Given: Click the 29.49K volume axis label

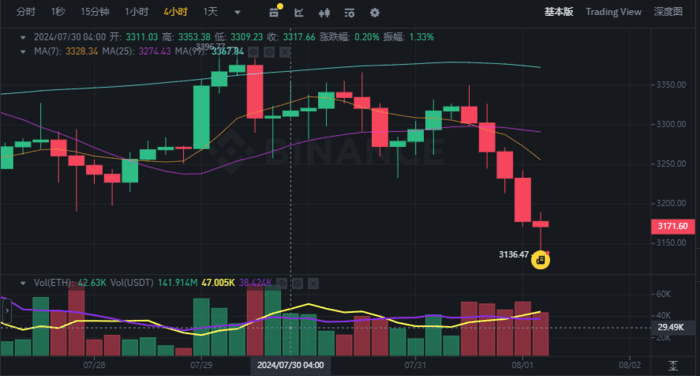Looking at the screenshot, I should tap(671, 327).
